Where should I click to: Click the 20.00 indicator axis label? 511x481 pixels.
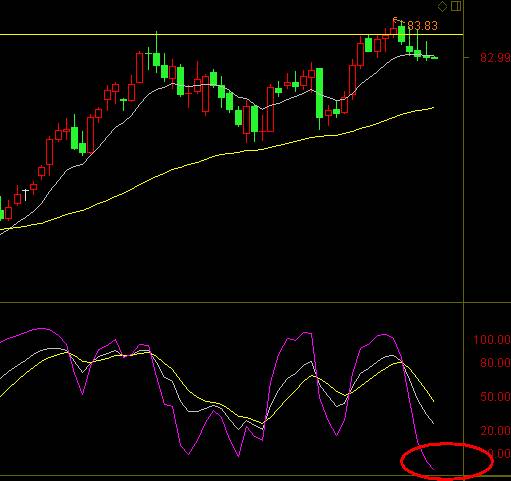tap(495, 431)
